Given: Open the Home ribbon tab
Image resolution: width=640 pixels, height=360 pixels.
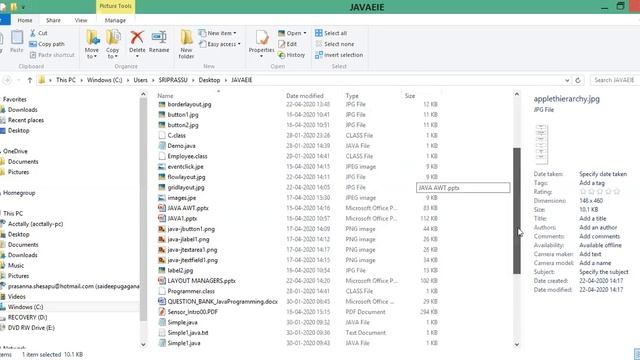Looking at the screenshot, I should pos(24,20).
